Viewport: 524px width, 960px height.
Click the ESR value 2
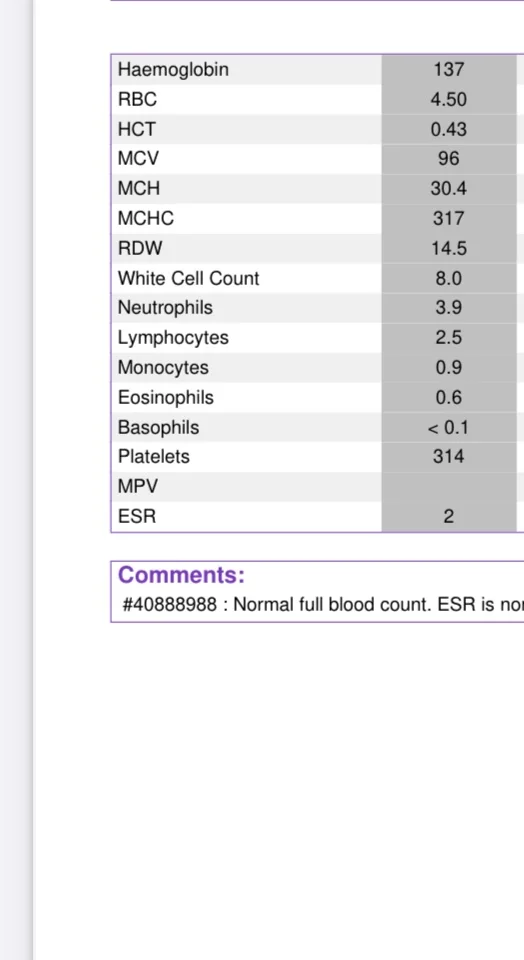pos(448,516)
